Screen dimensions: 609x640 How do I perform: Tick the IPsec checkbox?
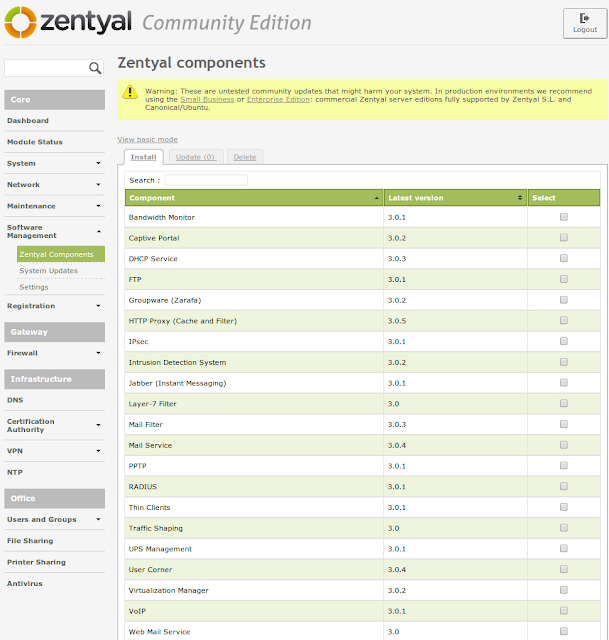coord(564,341)
